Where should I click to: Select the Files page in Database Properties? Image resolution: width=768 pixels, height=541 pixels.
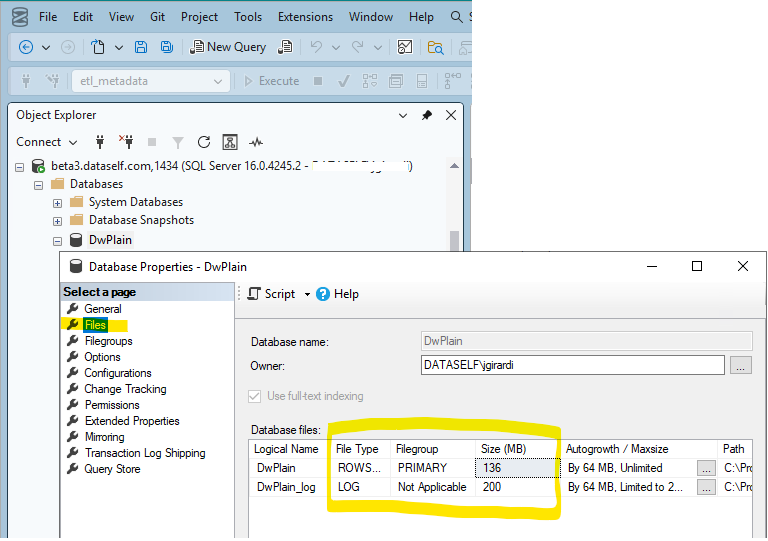95,325
